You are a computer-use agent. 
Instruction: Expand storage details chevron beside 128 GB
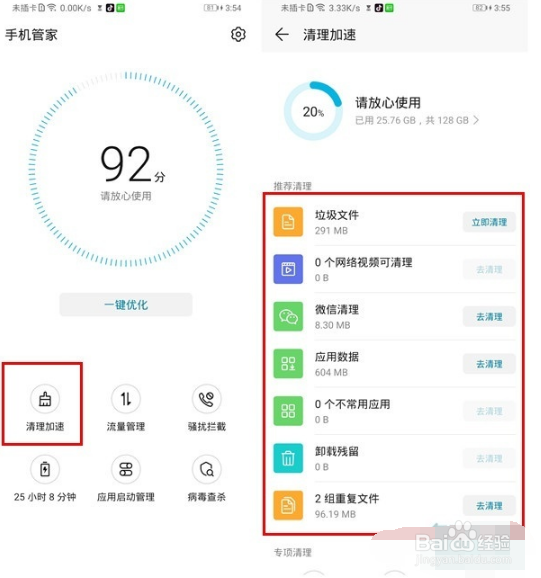(476, 120)
